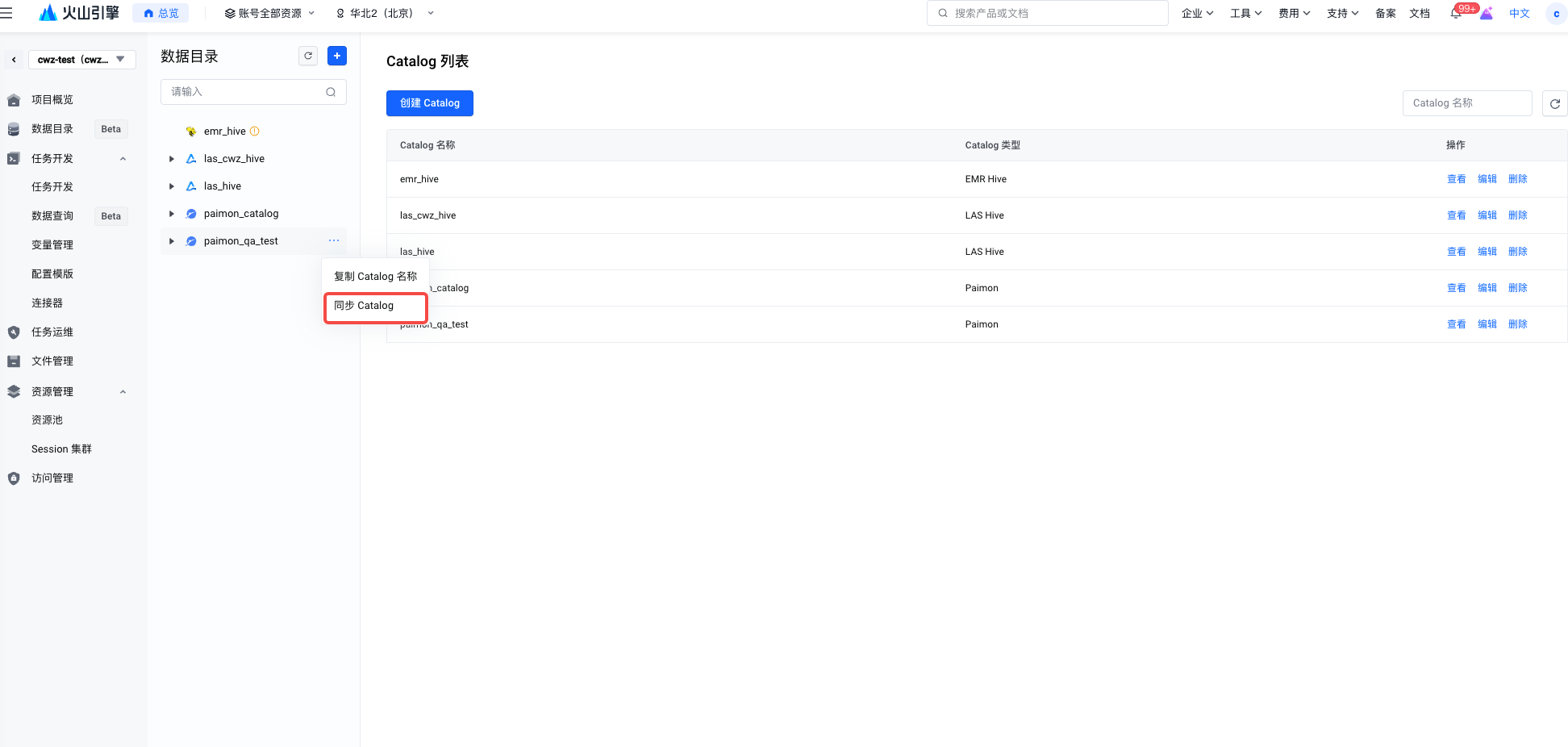Click 编辑 for paimon_qa_test row

tap(1487, 324)
